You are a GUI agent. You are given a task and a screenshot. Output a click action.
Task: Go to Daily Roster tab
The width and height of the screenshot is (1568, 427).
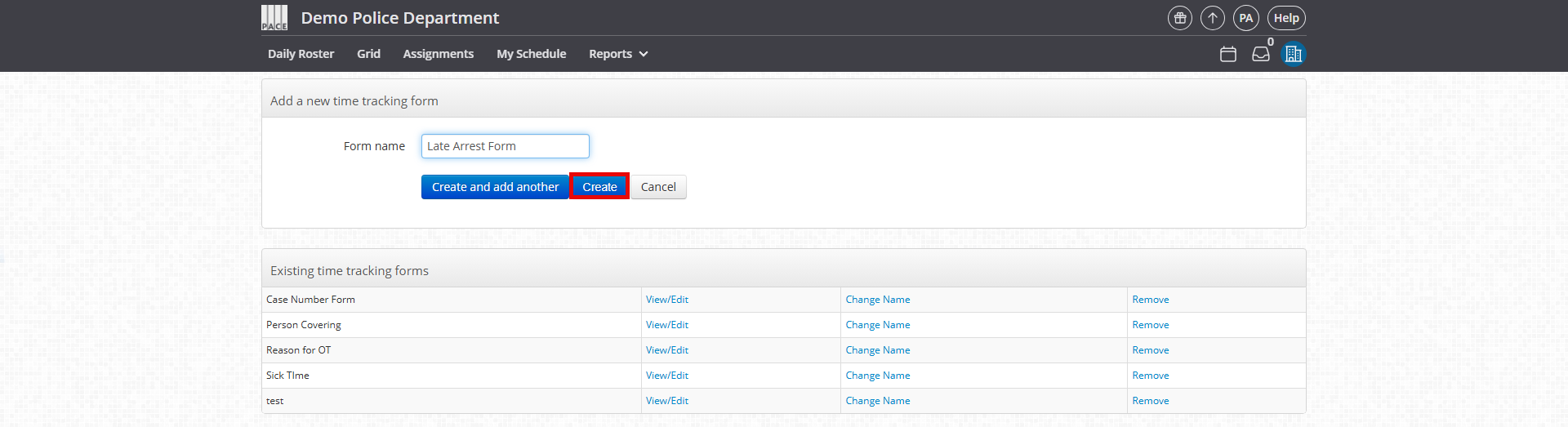click(x=301, y=54)
